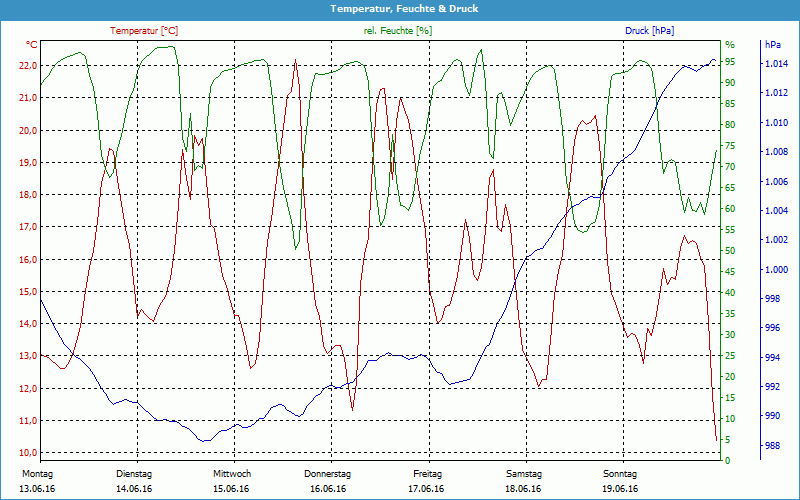Click the '22,0' temperature axis value
Screen dimensions: 800x500
tap(28, 65)
